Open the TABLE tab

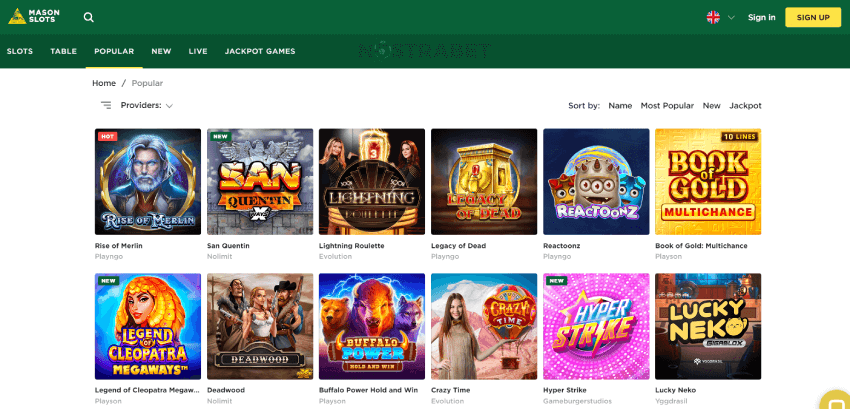pos(63,52)
